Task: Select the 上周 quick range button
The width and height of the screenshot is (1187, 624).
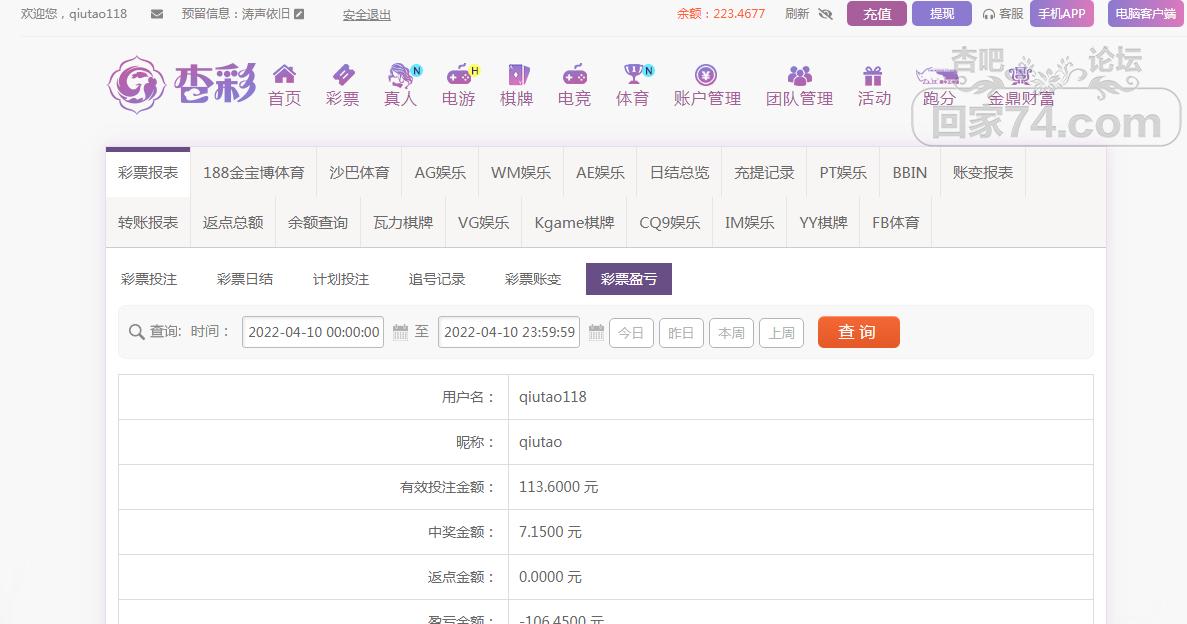Action: [781, 332]
